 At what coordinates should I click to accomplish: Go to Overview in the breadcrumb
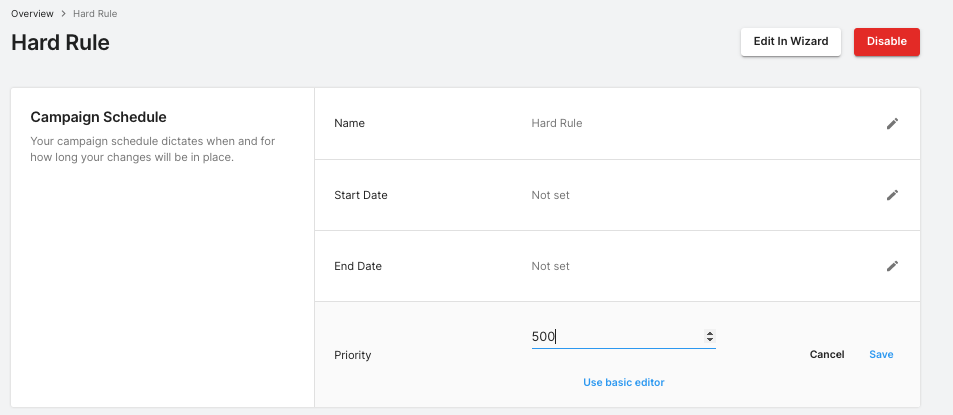[x=32, y=14]
